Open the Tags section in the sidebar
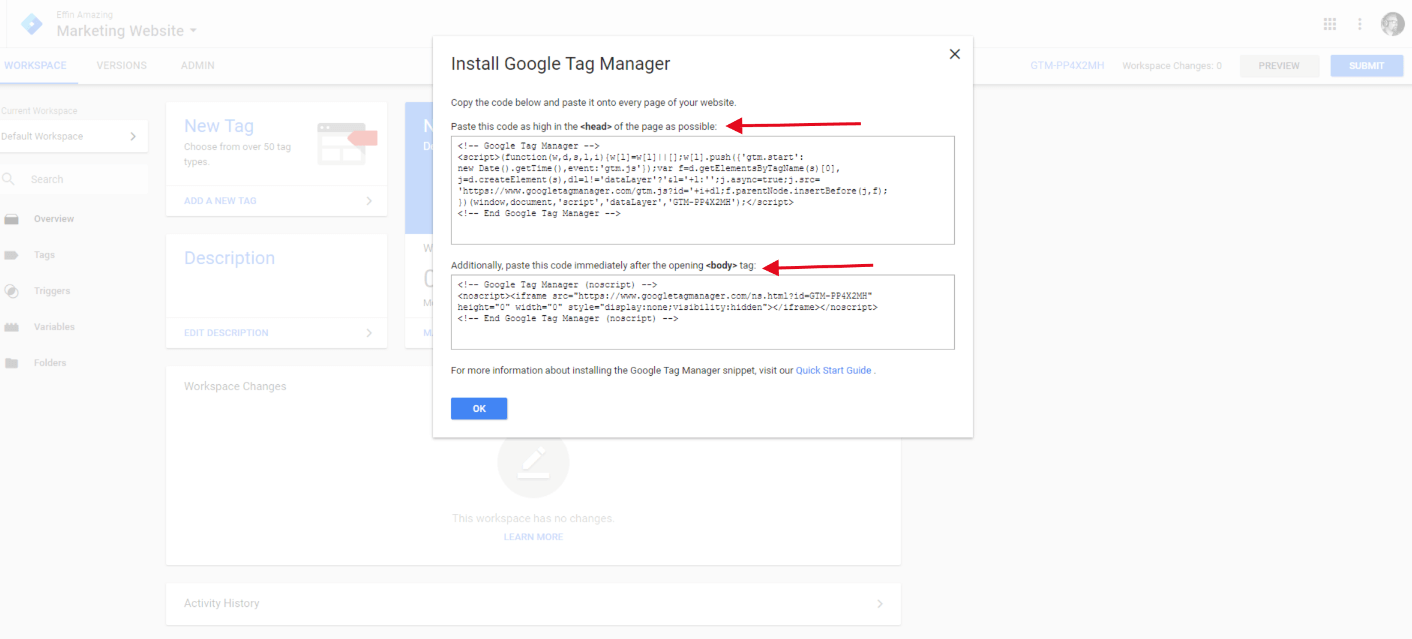 (46, 254)
